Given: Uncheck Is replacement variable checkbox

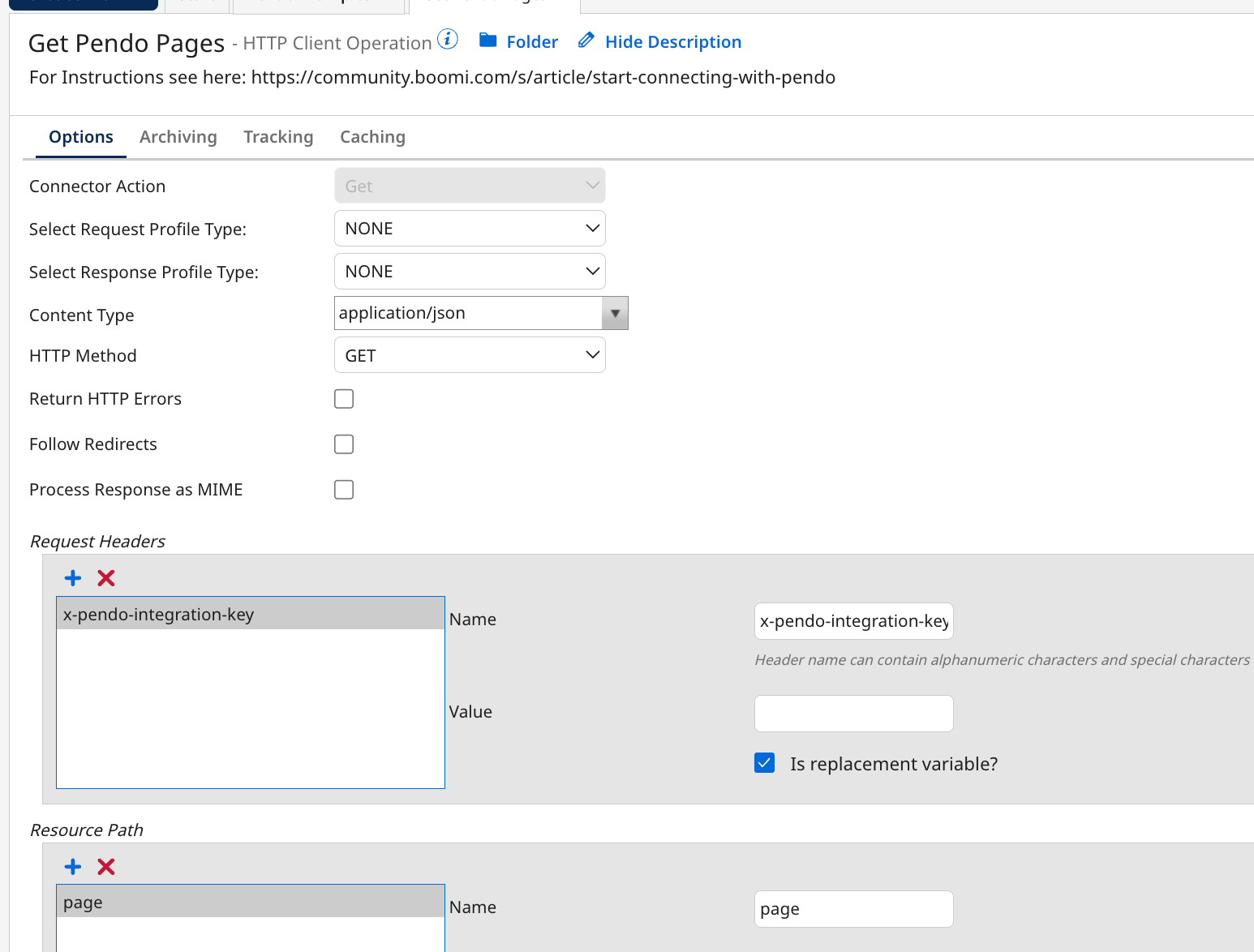Looking at the screenshot, I should click(764, 763).
